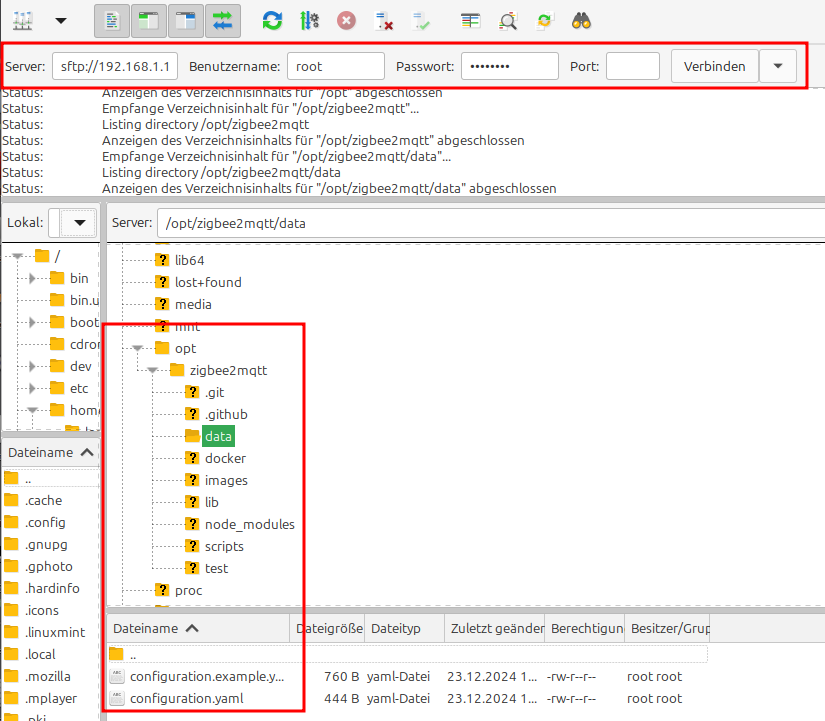Image resolution: width=825 pixels, height=721 pixels.
Task: Click into the Port input field
Action: (632, 67)
